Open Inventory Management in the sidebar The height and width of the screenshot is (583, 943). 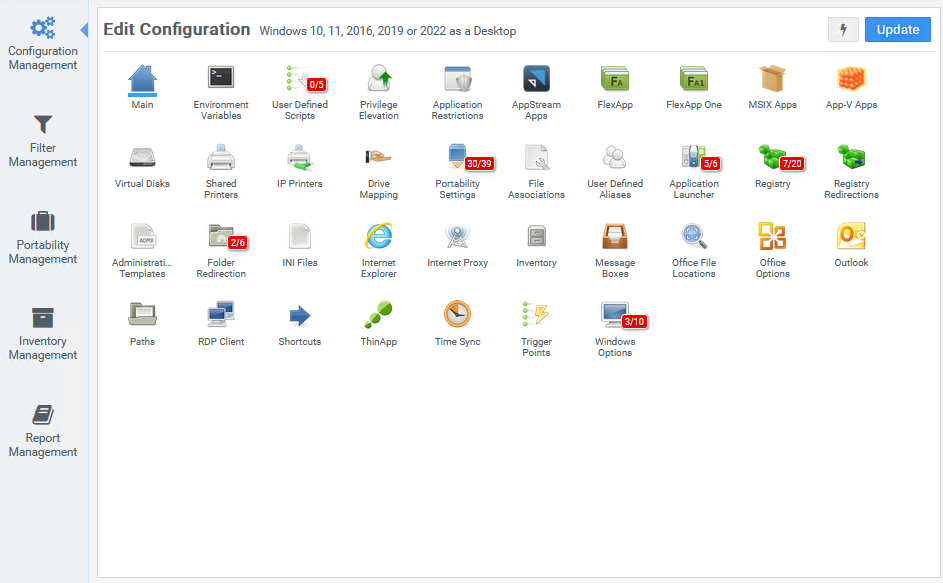click(43, 332)
